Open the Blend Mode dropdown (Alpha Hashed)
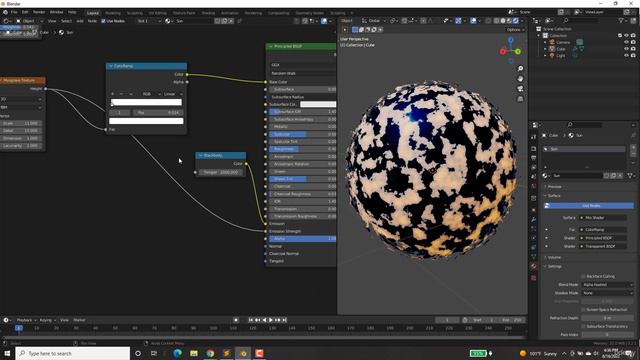Screen dimensions: 640x360 click(607, 284)
